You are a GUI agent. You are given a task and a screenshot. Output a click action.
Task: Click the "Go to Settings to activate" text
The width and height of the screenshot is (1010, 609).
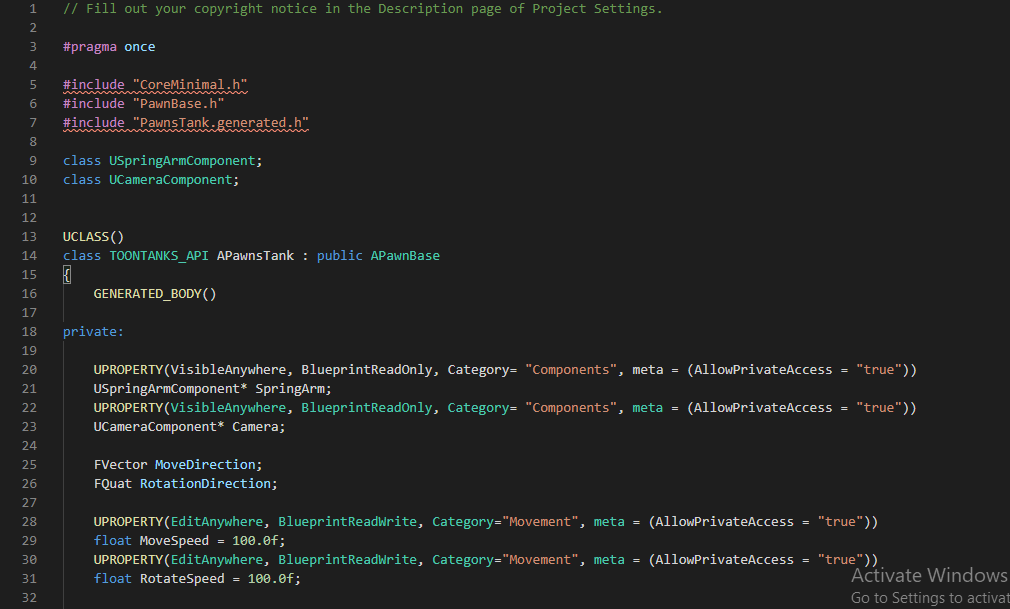pyautogui.click(x=929, y=597)
